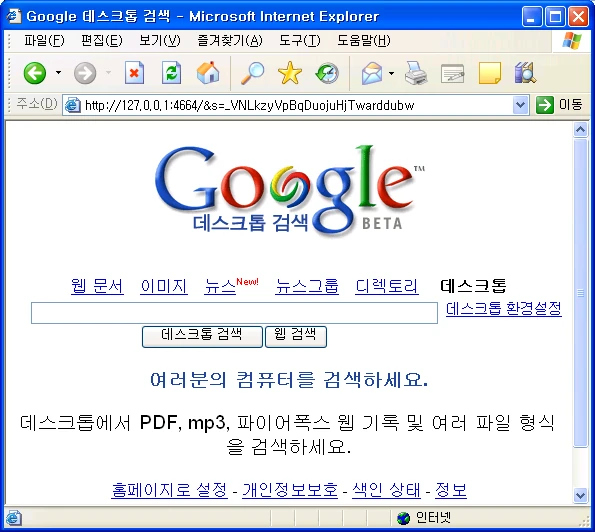Click the green Go arrow 이동 button
The image size is (595, 532).
(559, 105)
